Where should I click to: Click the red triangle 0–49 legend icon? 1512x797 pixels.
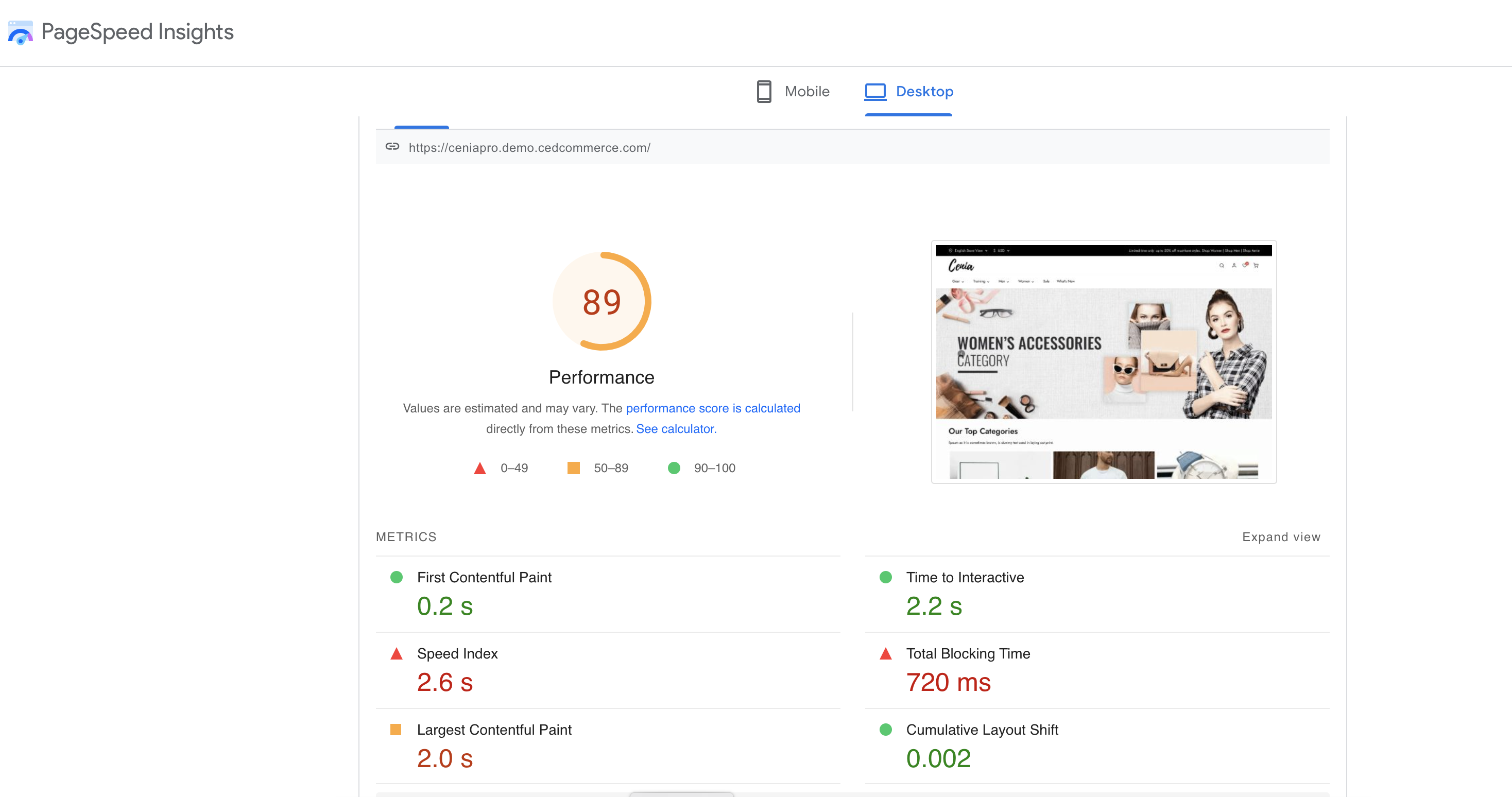tap(479, 469)
